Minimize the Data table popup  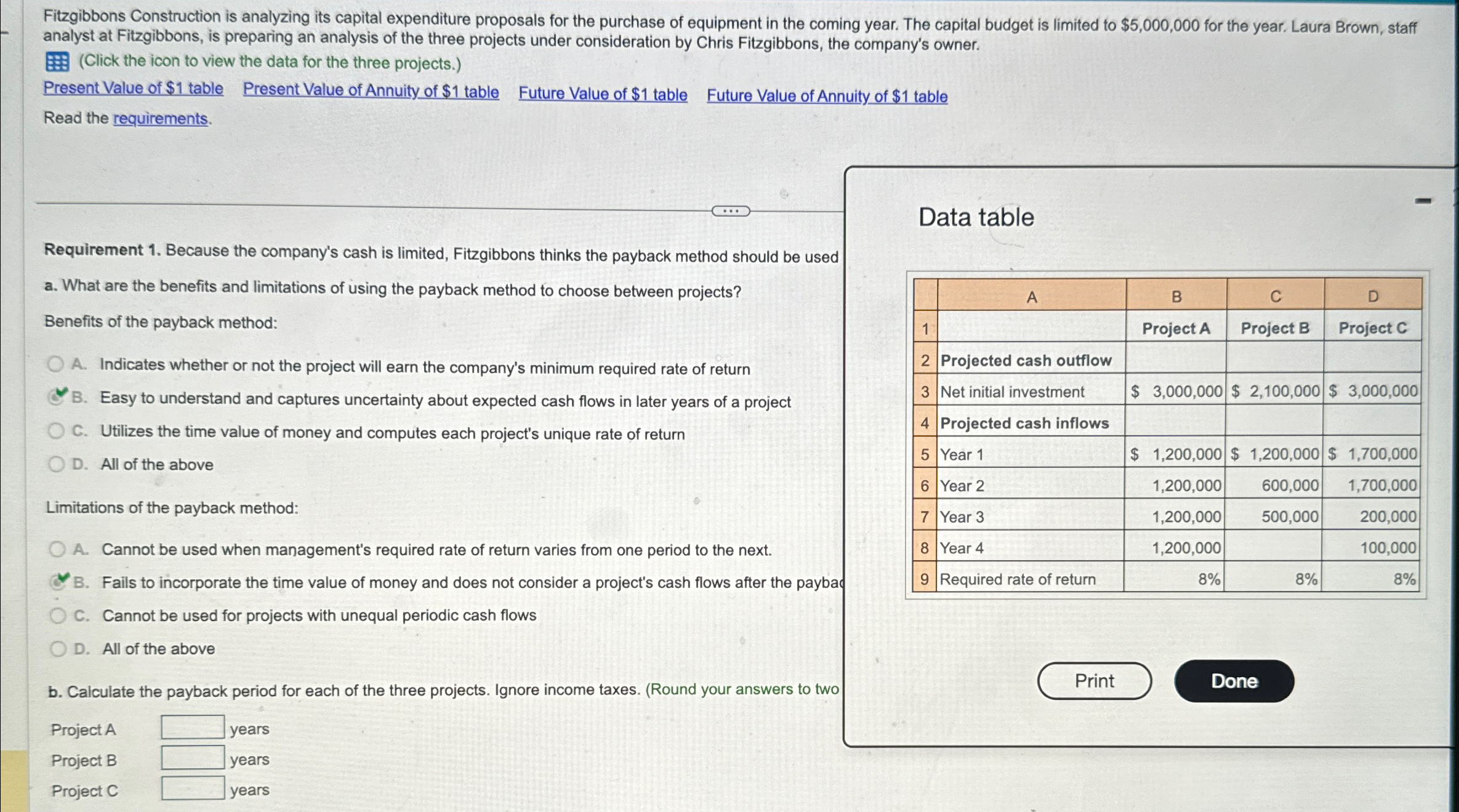(x=1423, y=201)
